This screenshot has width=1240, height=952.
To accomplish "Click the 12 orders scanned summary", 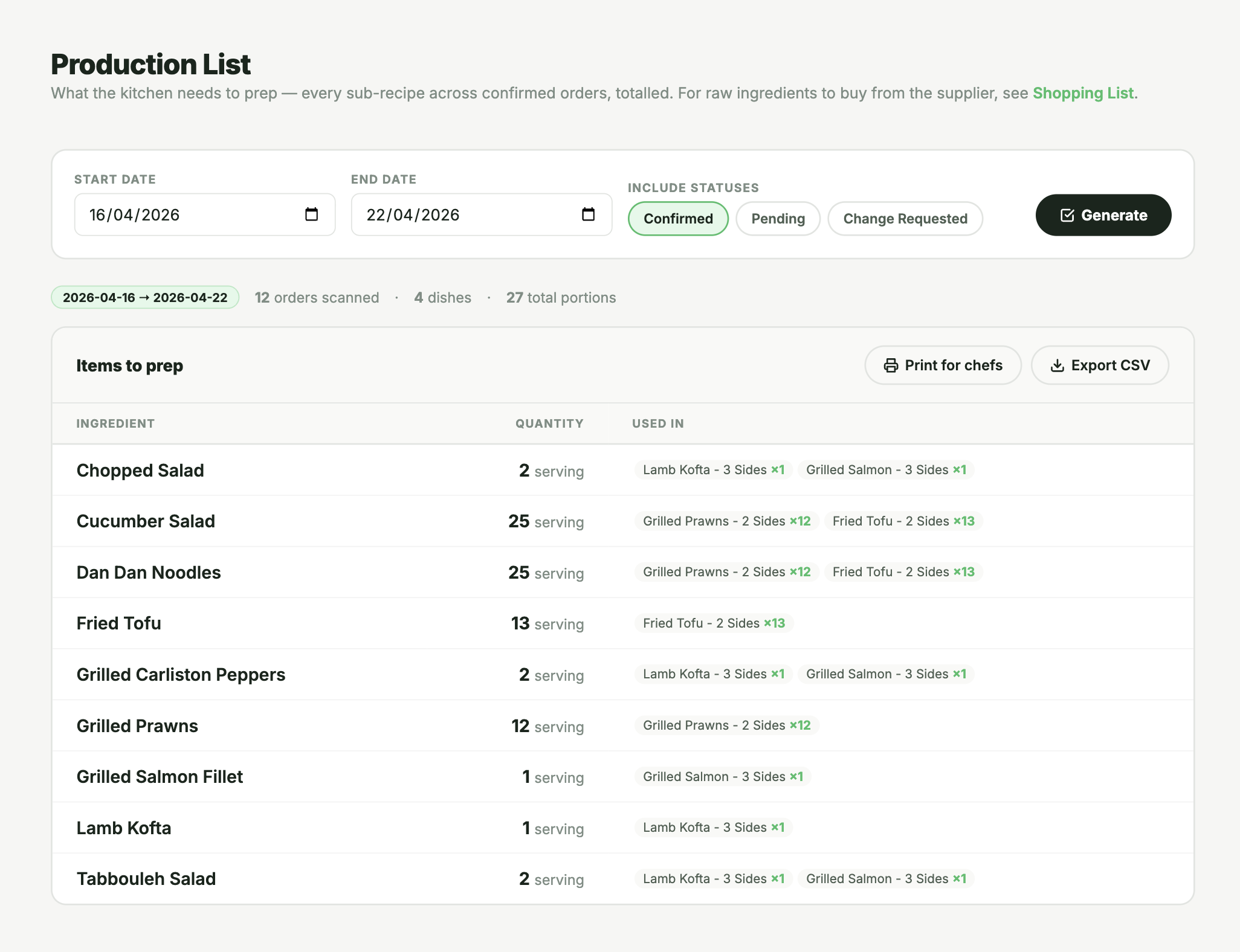I will [x=317, y=298].
